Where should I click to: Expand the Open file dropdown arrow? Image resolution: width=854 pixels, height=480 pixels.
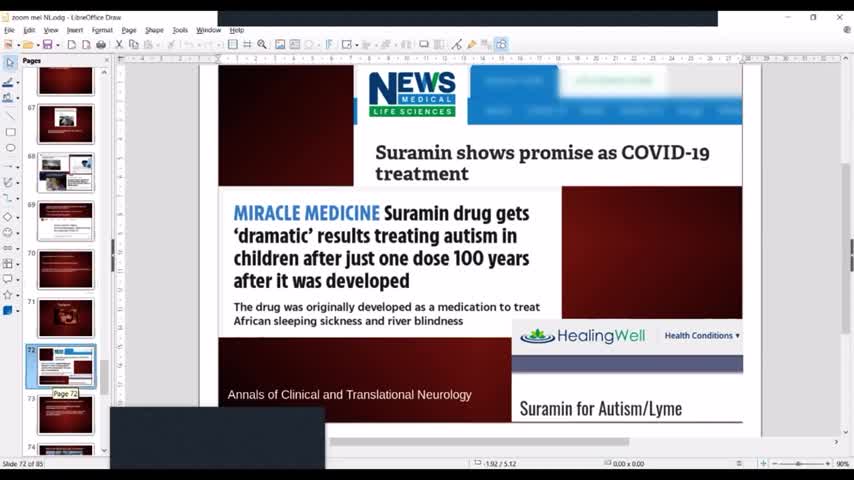(x=38, y=45)
